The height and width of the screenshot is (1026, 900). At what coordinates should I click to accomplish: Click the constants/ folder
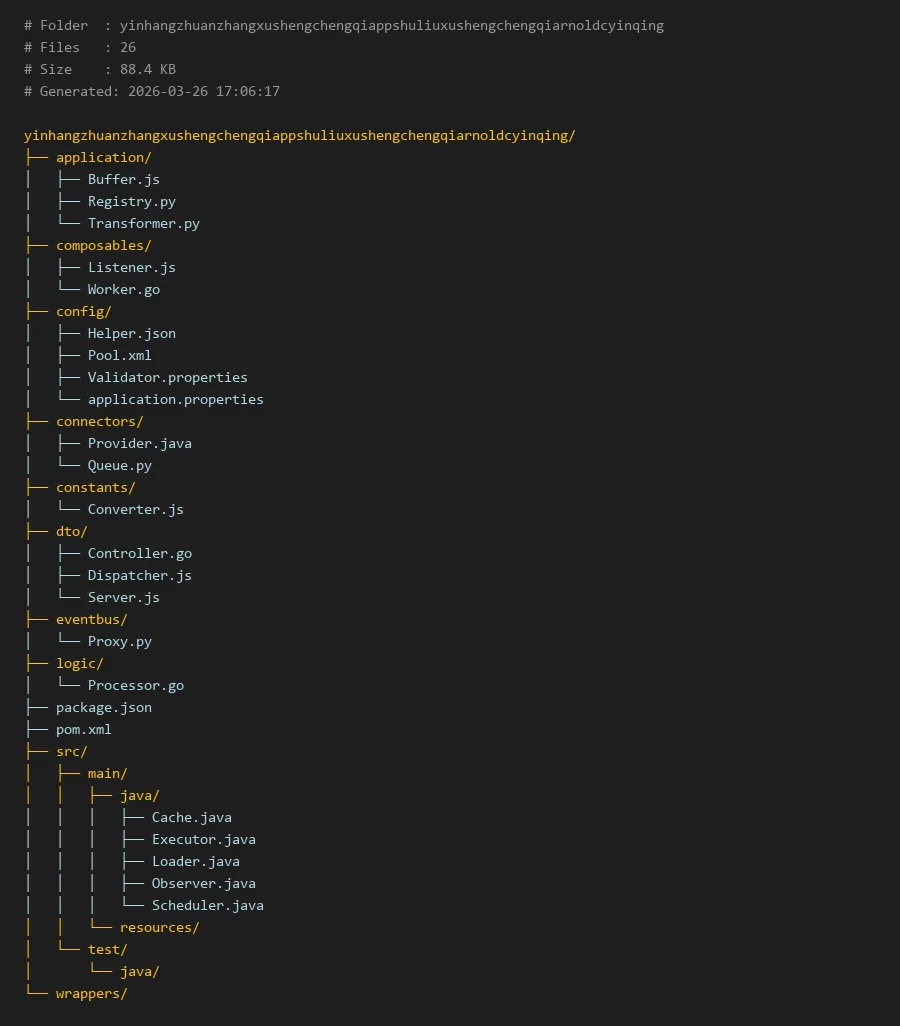click(x=95, y=487)
